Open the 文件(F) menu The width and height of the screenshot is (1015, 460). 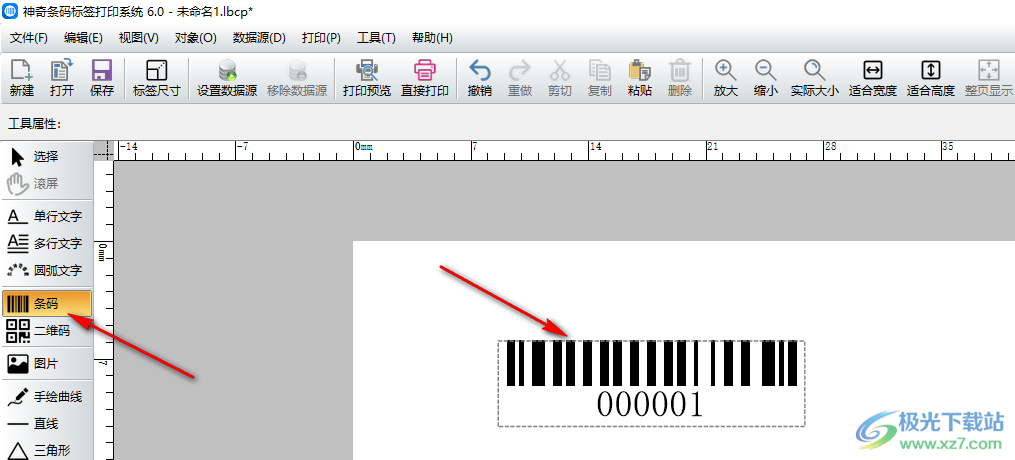point(29,38)
